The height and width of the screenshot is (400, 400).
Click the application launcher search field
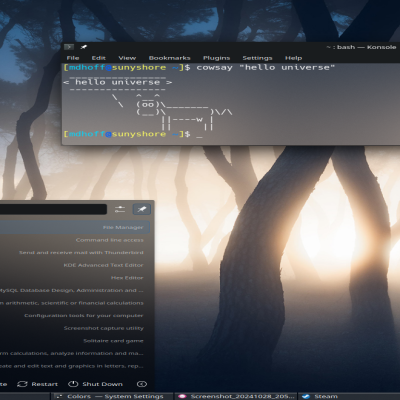coord(53,209)
